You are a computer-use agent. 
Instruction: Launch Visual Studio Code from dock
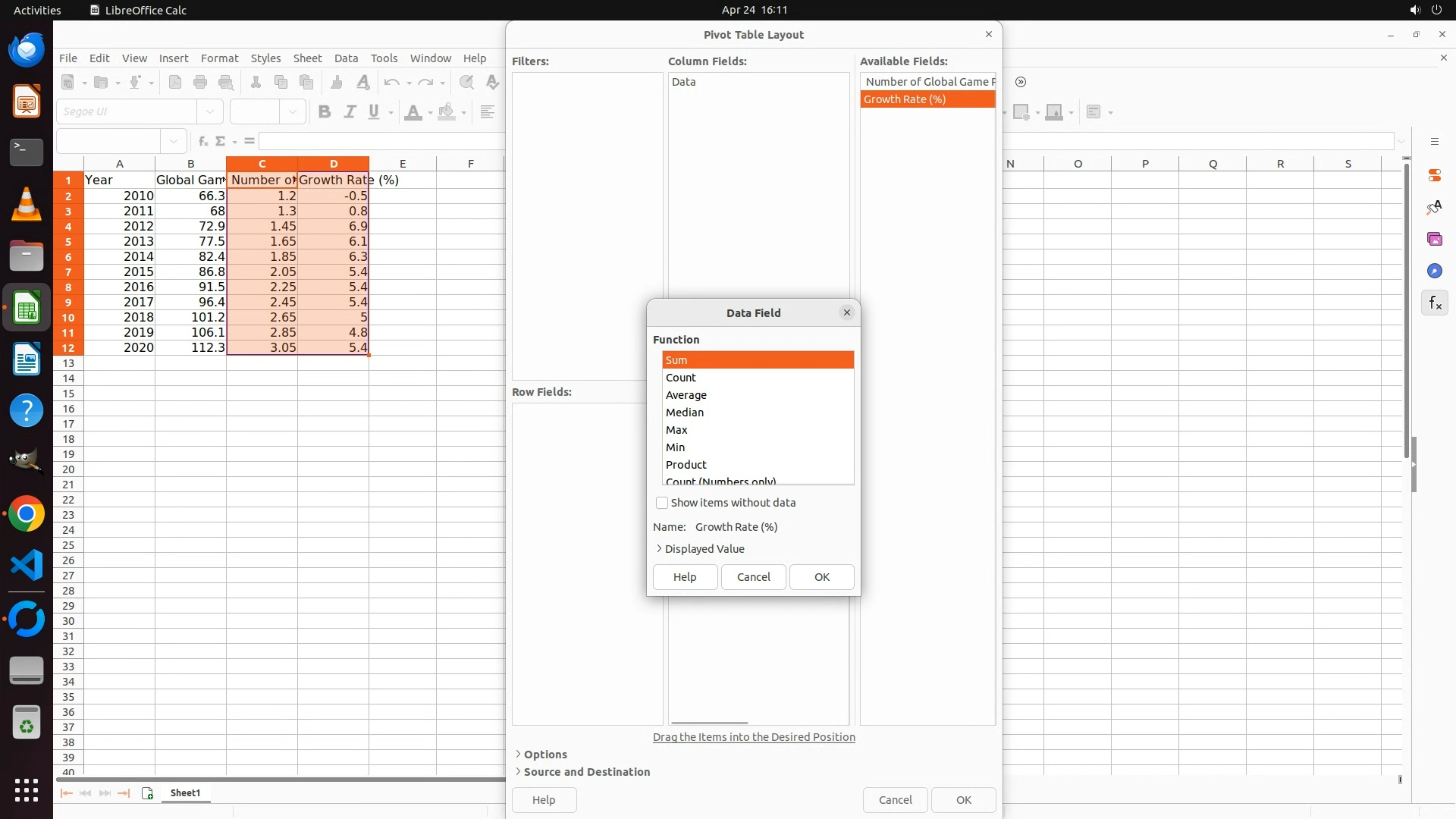(x=27, y=566)
